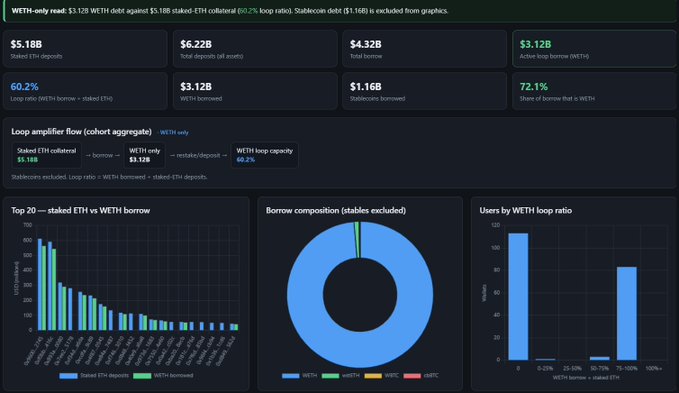Click the Staked ETH collateral flow box
679x393 pixels.
(46, 155)
